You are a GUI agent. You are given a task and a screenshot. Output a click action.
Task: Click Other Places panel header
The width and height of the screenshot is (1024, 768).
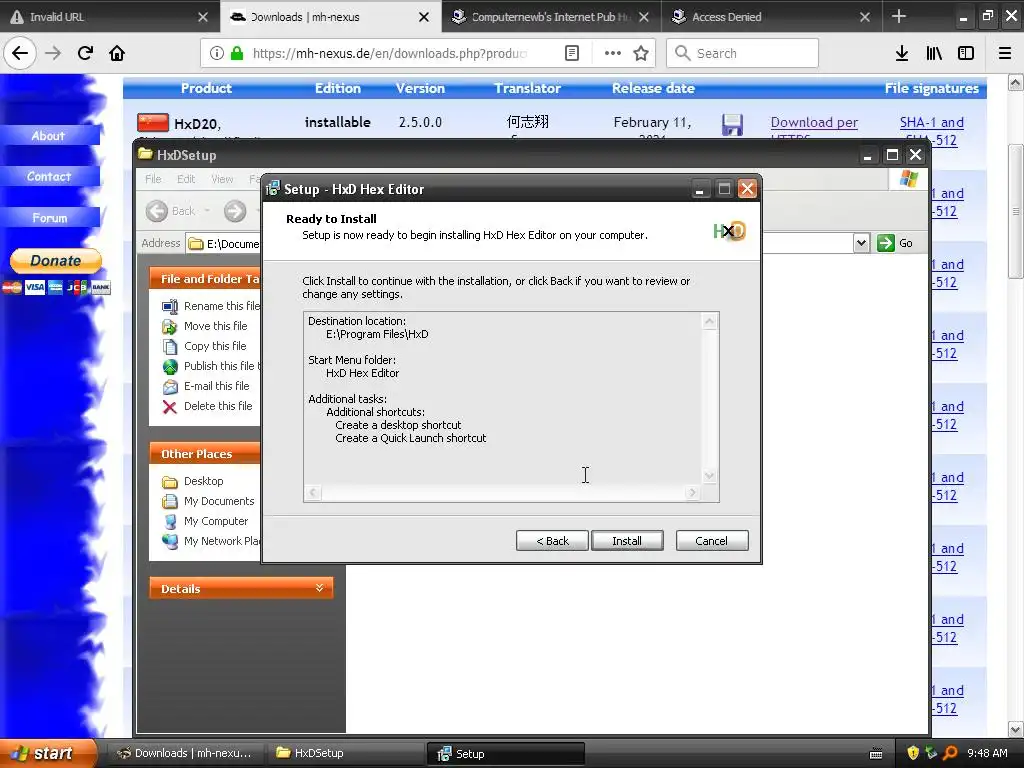pos(204,453)
